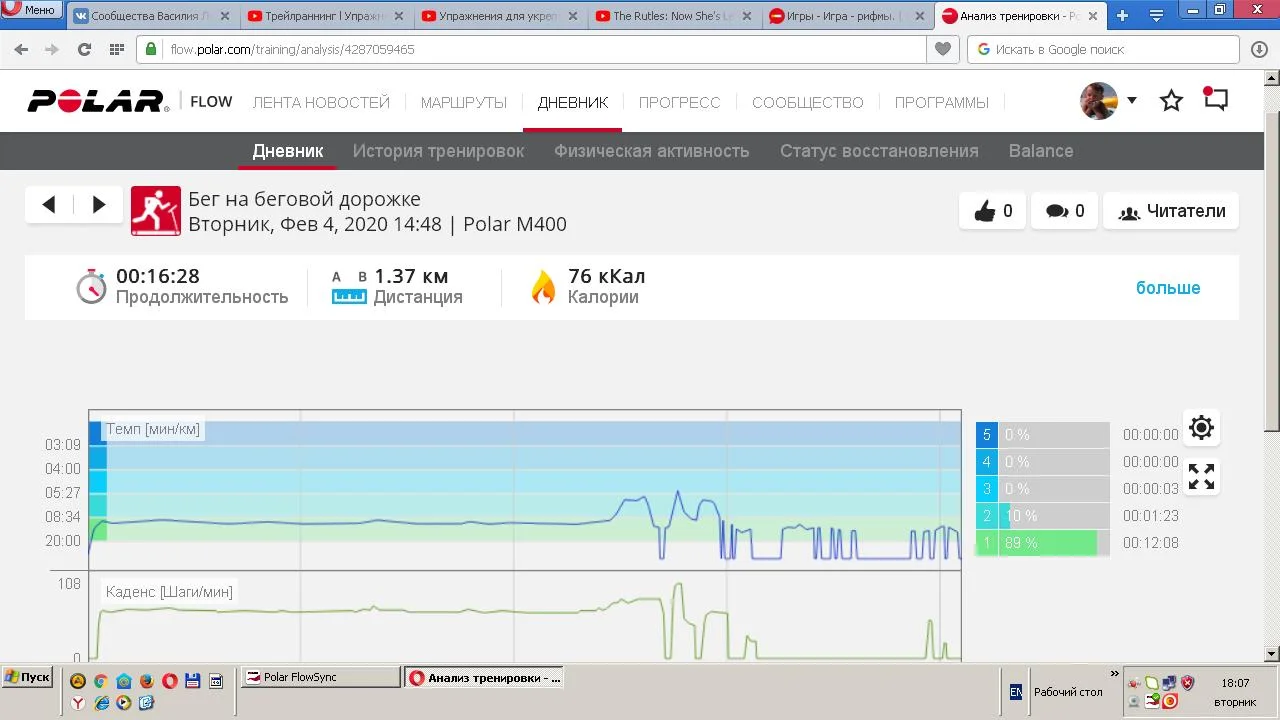Open the Opera Меню button
Viewport: 1280px width, 720px height.
click(31, 10)
